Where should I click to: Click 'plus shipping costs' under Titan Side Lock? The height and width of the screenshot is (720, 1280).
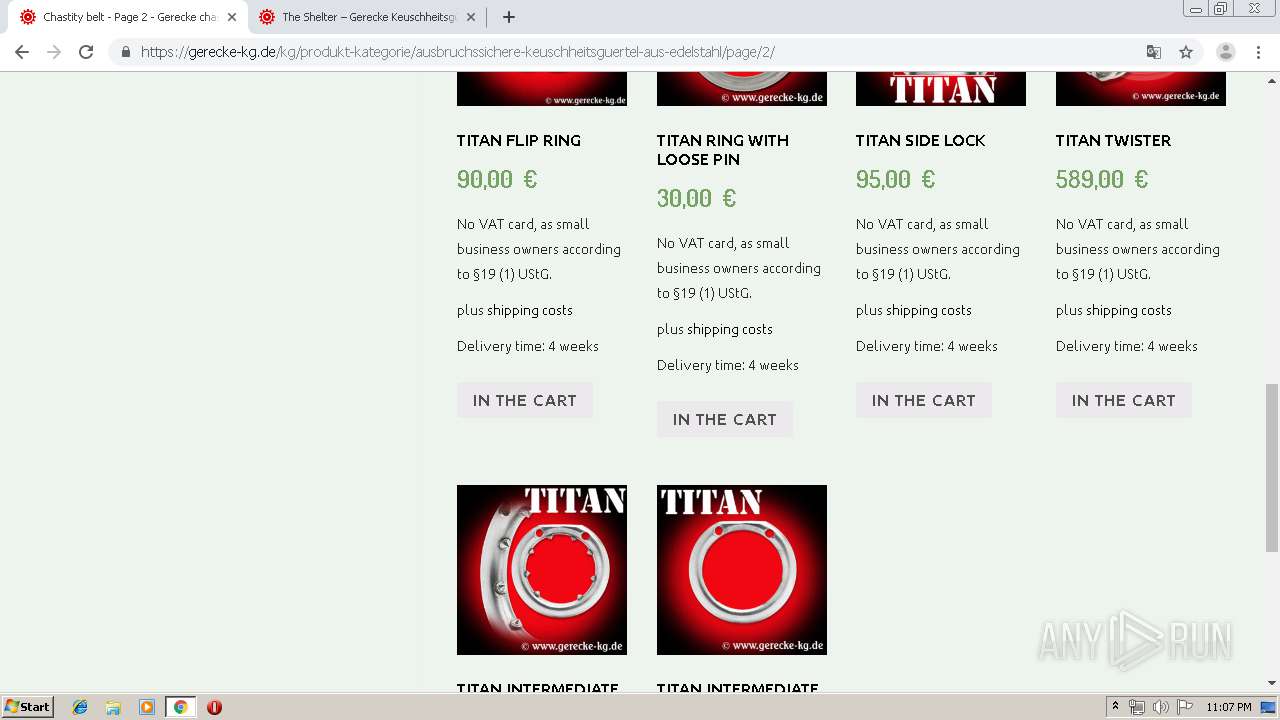click(x=914, y=310)
